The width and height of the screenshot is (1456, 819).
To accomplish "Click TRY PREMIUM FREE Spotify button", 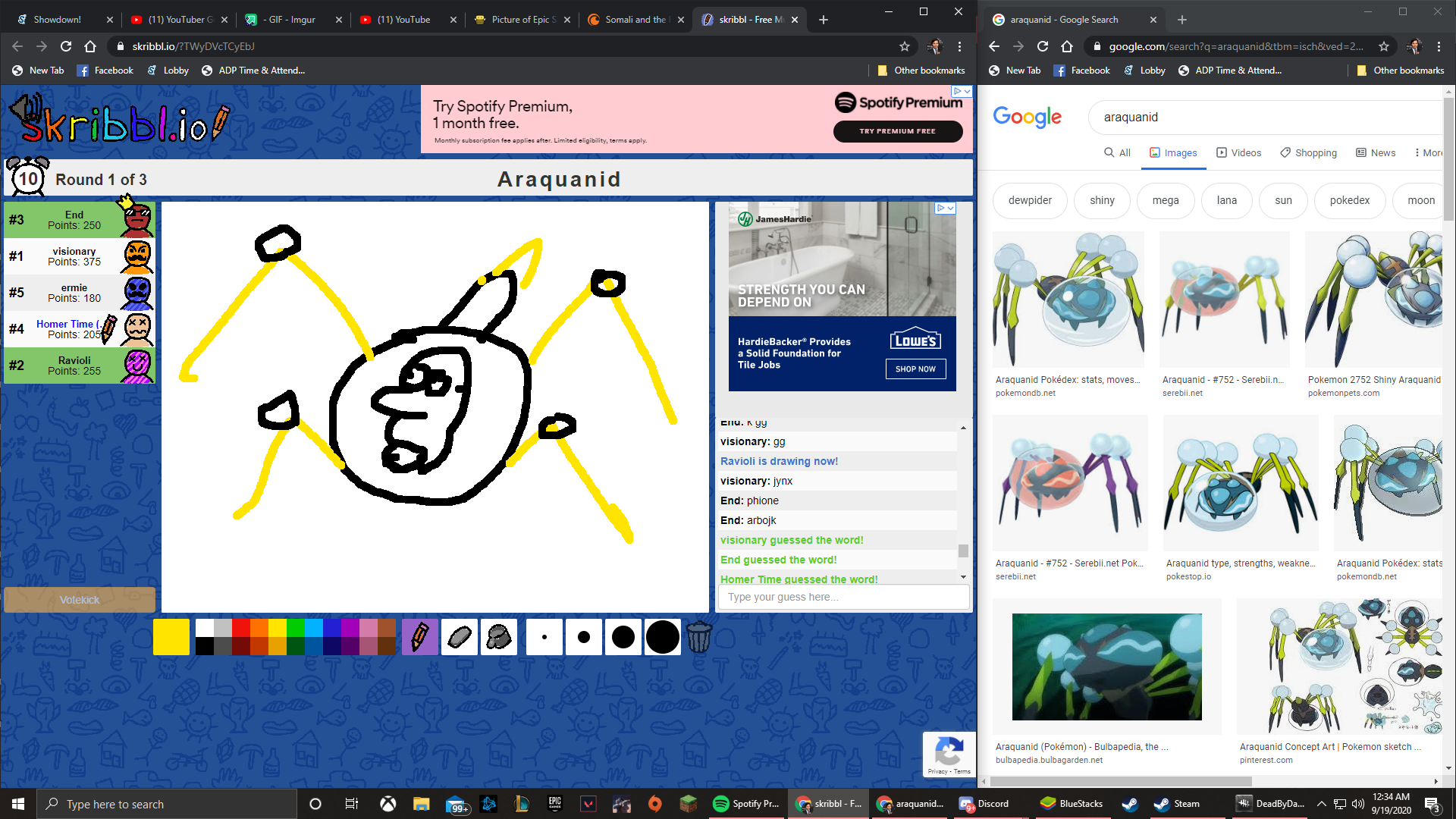I will (898, 131).
